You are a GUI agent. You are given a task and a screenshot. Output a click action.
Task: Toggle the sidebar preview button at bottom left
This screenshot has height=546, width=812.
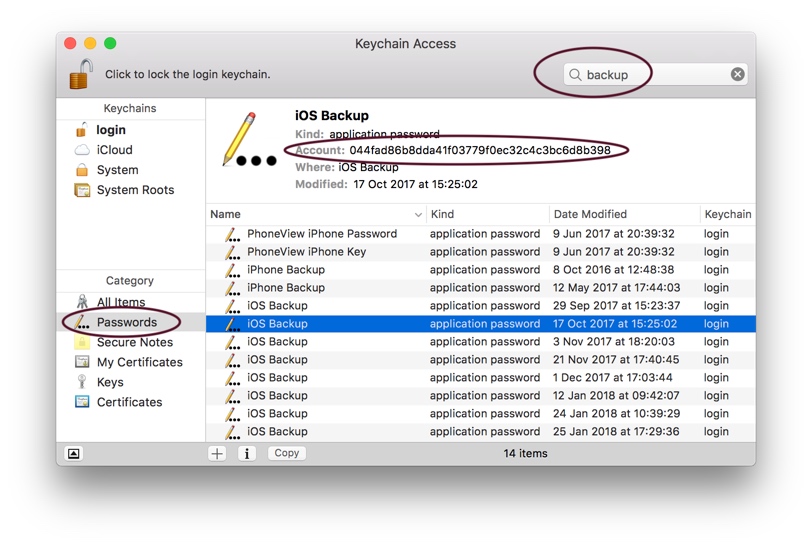pyautogui.click(x=74, y=454)
